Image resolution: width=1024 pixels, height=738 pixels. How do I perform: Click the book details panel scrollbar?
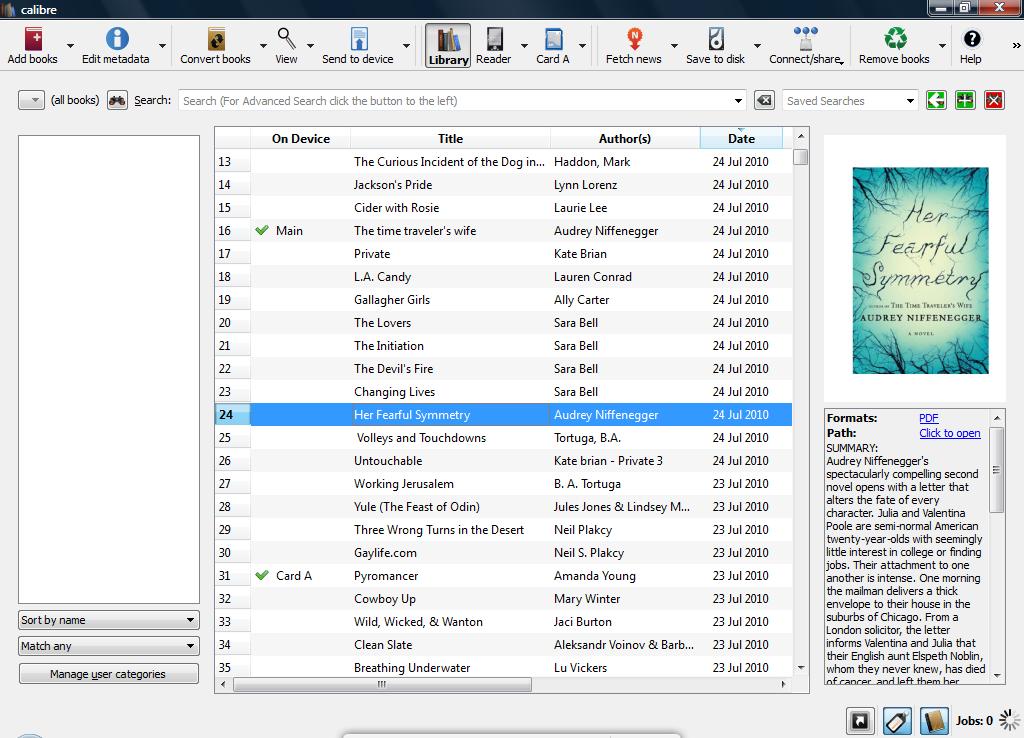click(996, 470)
